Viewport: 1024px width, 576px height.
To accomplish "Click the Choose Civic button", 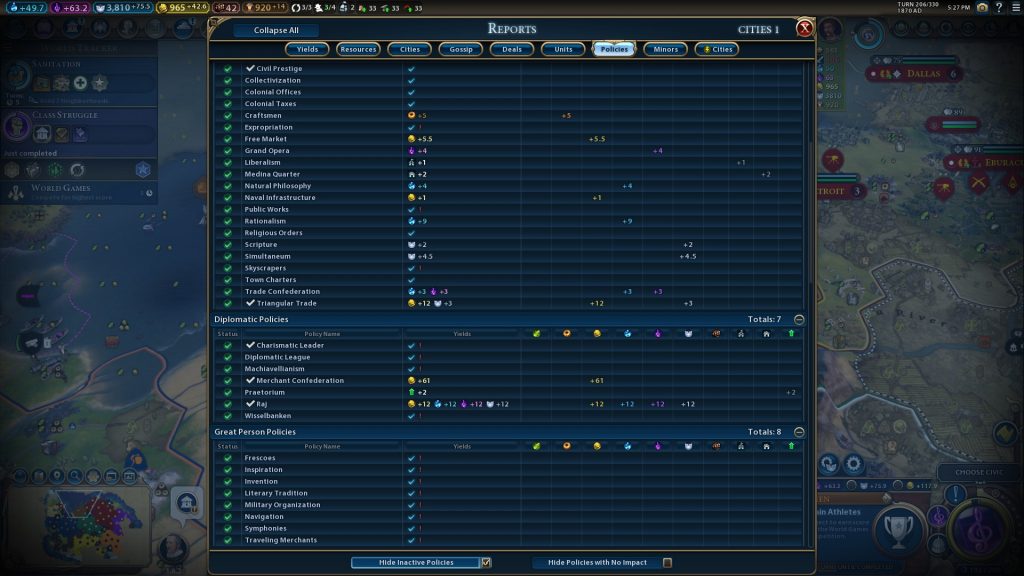I will [x=979, y=473].
